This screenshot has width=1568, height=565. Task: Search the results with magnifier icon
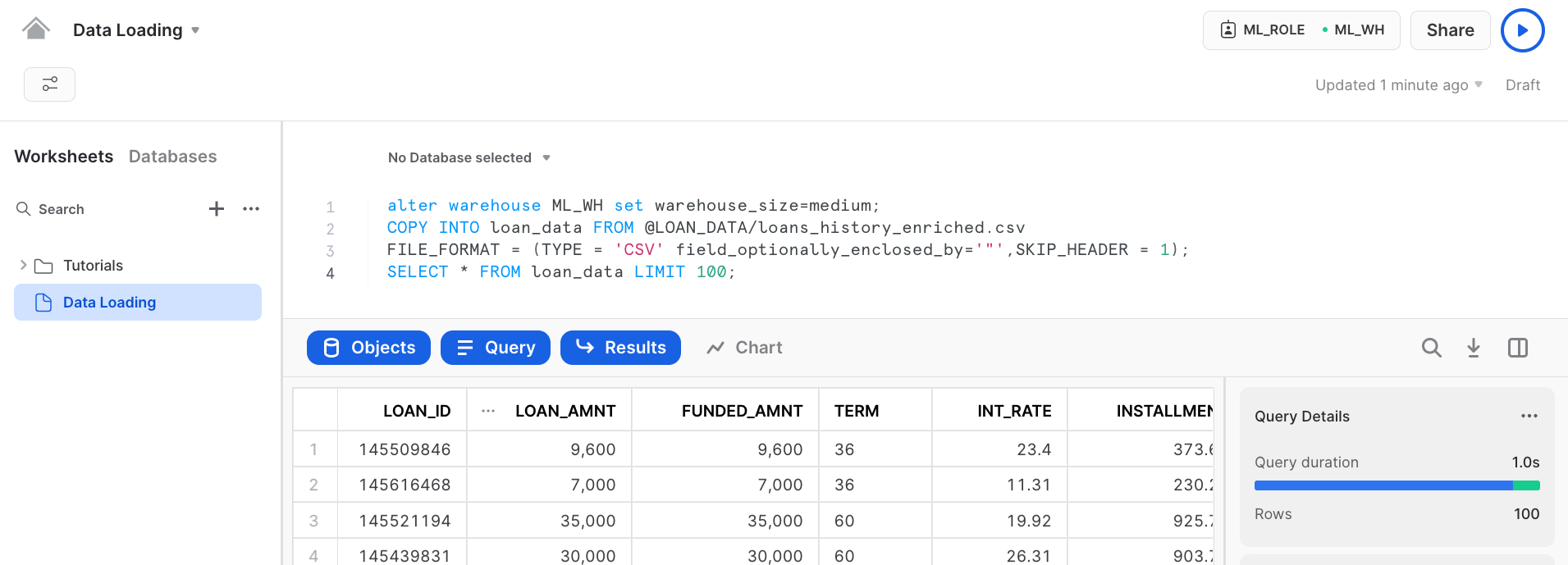point(1431,348)
